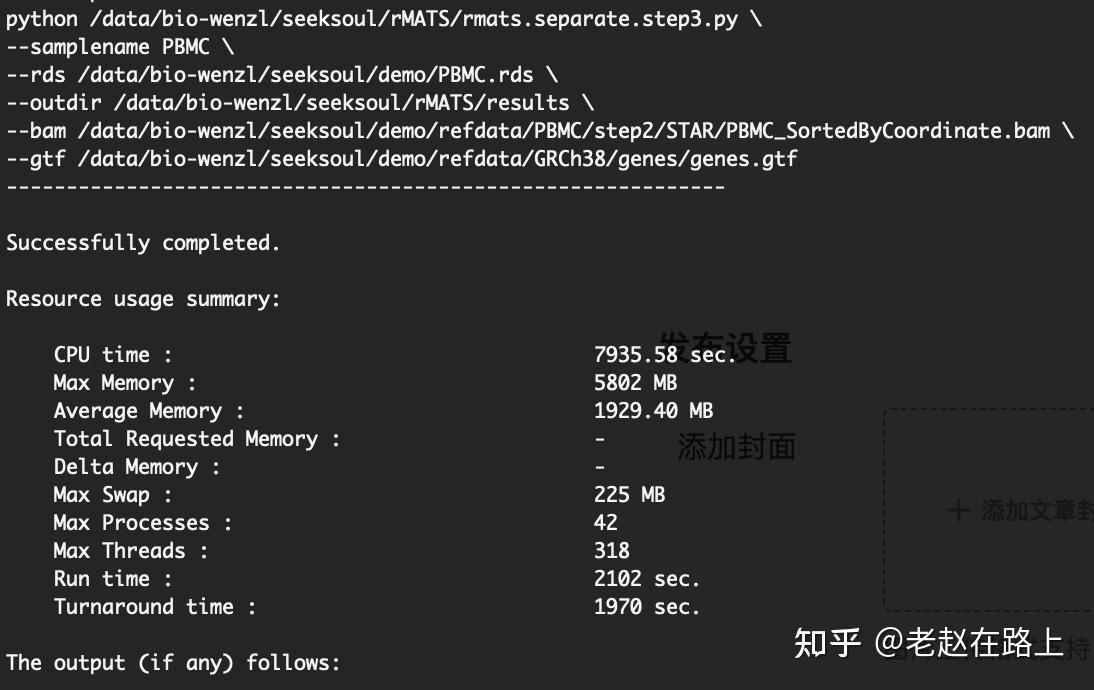The image size is (1094, 690).
Task: Click the Average Memory value 1929.40 MB
Action: pos(653,411)
